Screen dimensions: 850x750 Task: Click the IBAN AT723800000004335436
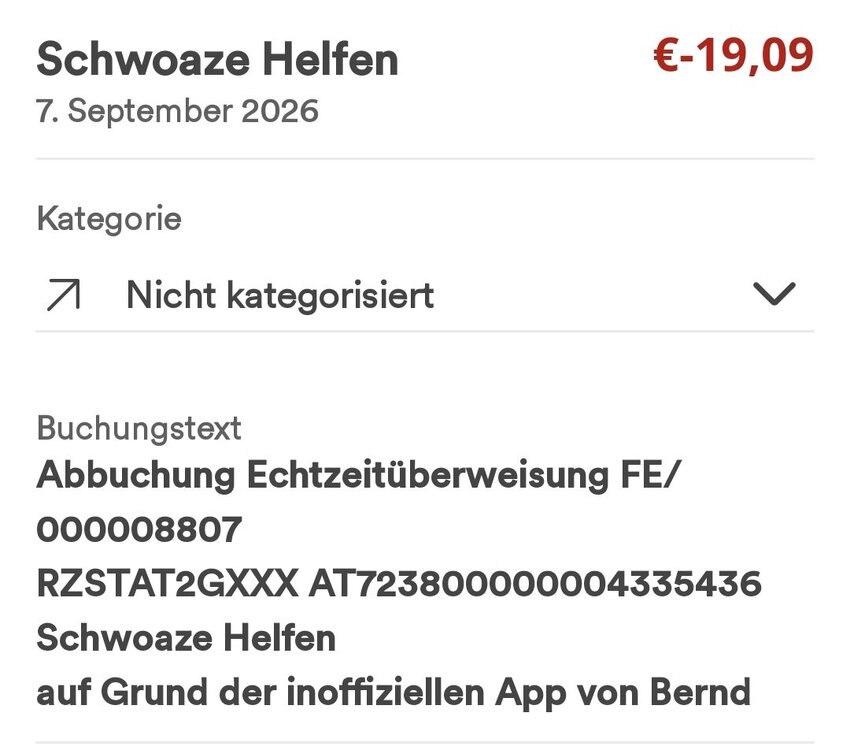tap(535, 584)
